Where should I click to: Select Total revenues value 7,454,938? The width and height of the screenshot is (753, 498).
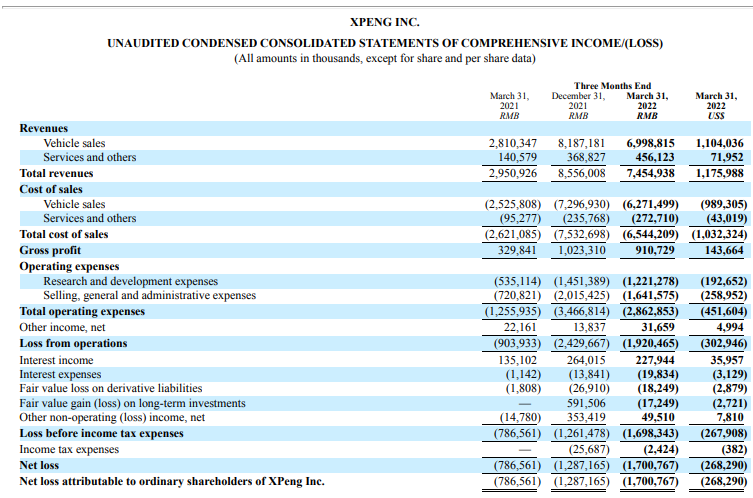click(x=650, y=173)
